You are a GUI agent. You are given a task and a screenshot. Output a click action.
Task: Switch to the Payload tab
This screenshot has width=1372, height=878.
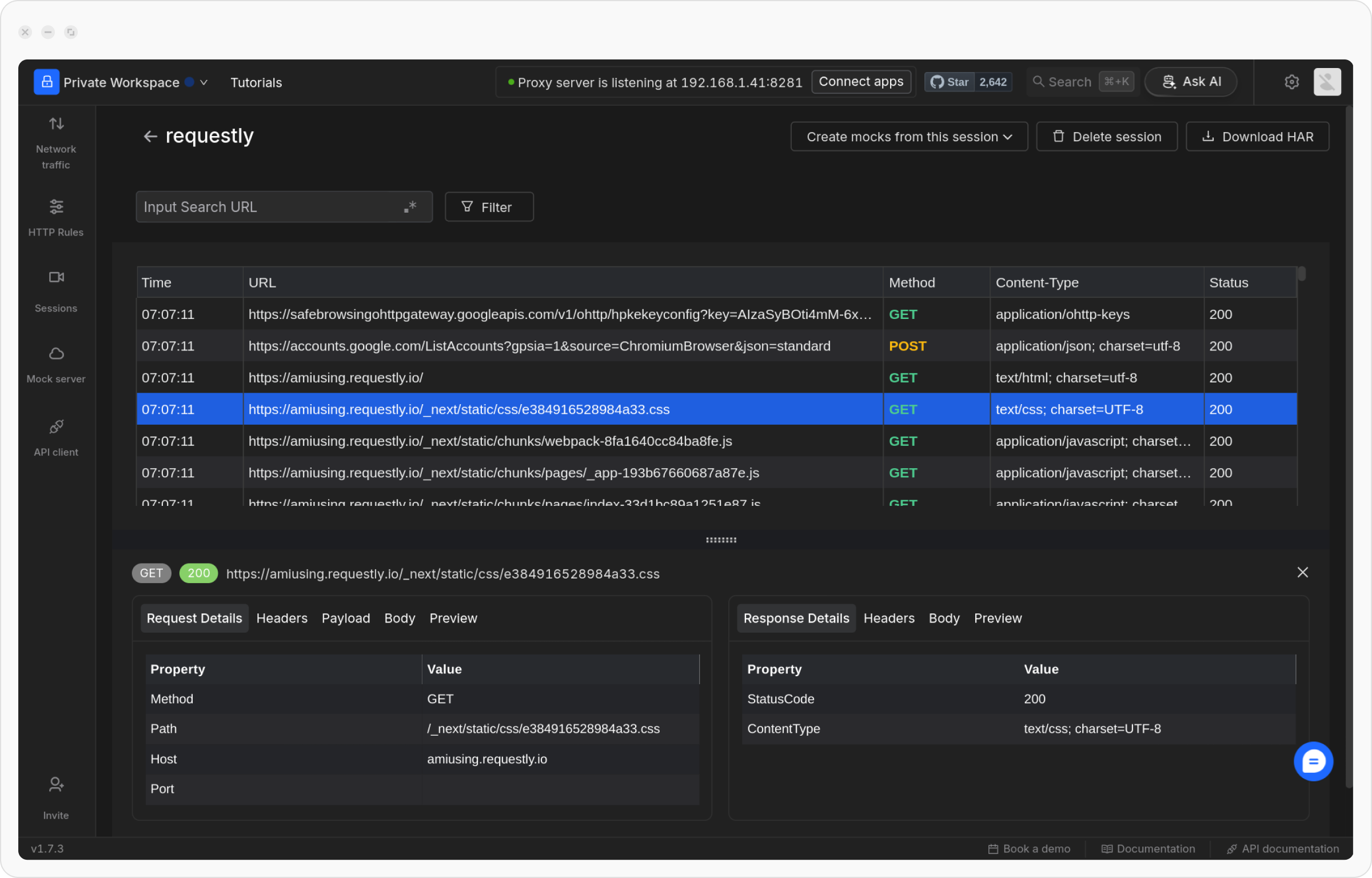pyautogui.click(x=345, y=618)
